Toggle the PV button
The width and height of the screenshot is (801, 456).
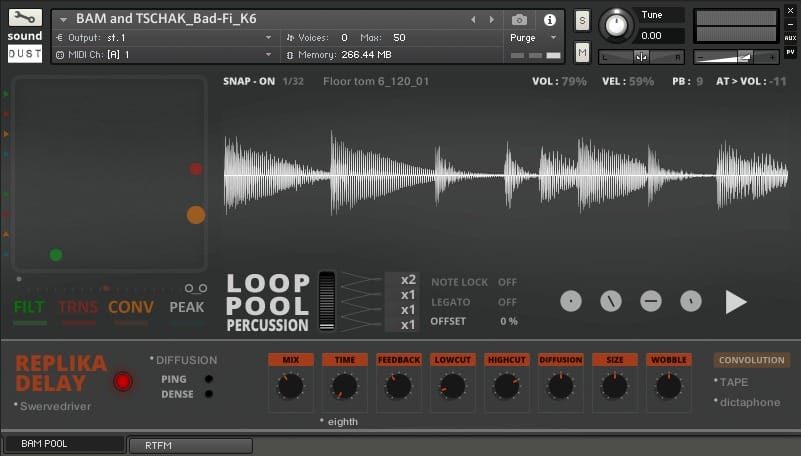[x=790, y=52]
